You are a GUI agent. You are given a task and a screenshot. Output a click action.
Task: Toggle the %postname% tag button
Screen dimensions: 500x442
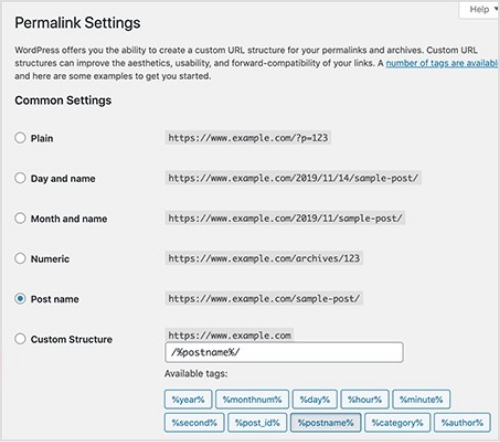(326, 423)
